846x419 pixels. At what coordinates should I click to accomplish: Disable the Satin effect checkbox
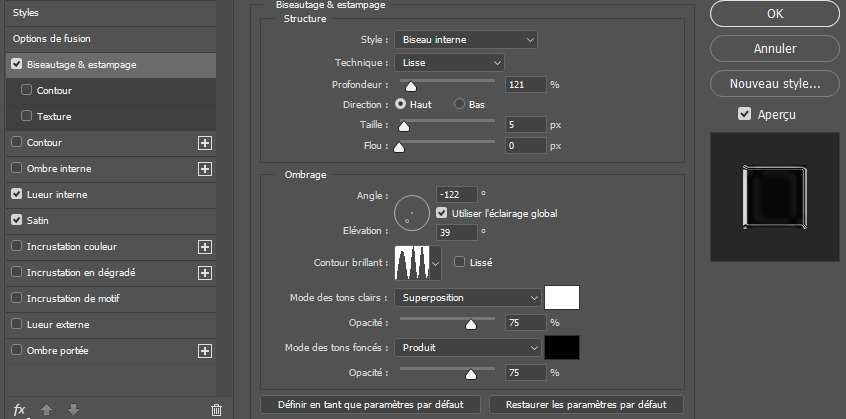(x=16, y=221)
